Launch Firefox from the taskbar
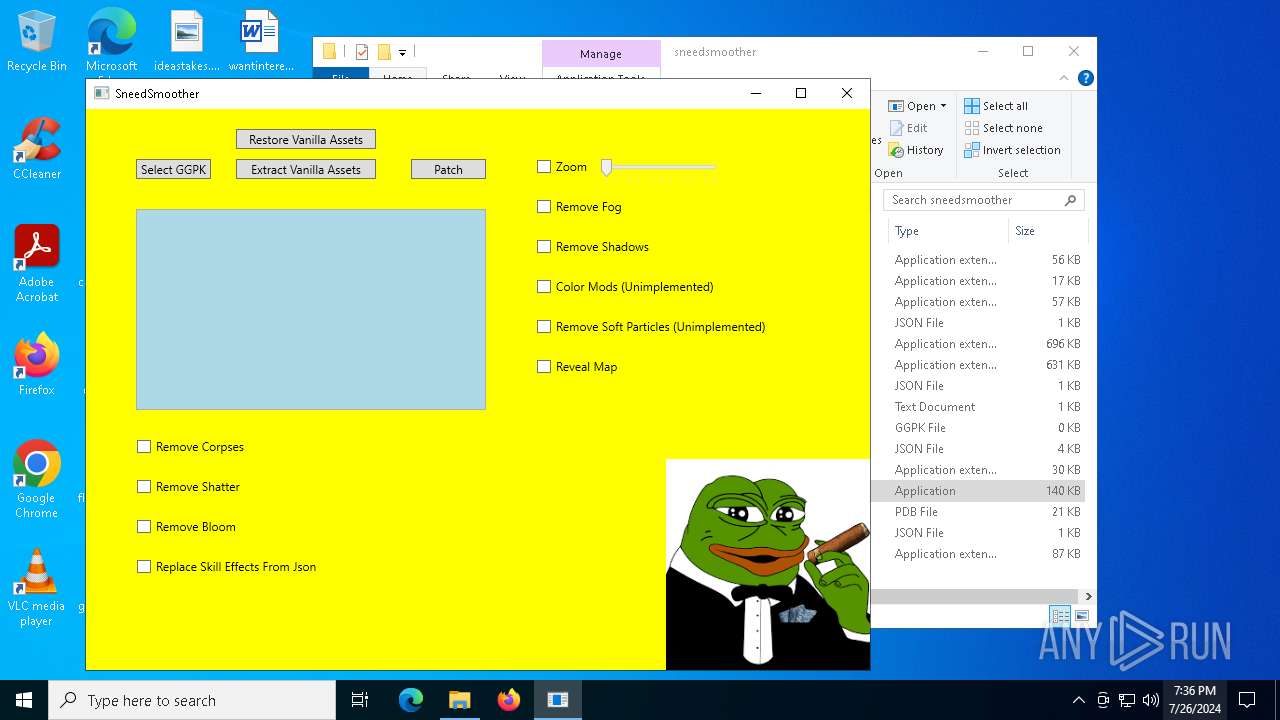 509,700
